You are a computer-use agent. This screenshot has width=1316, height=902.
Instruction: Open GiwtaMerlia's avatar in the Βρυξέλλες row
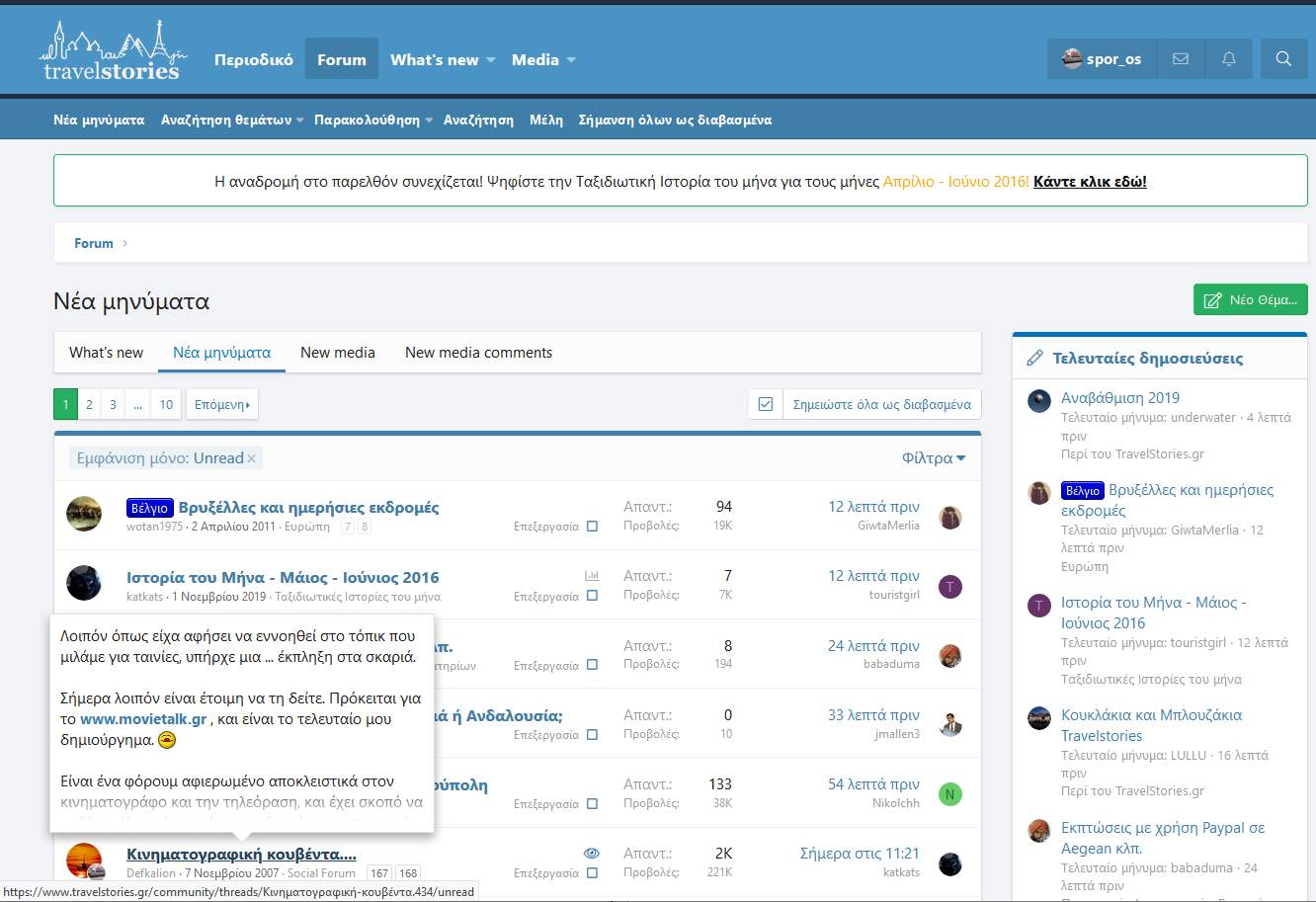pyautogui.click(x=950, y=517)
